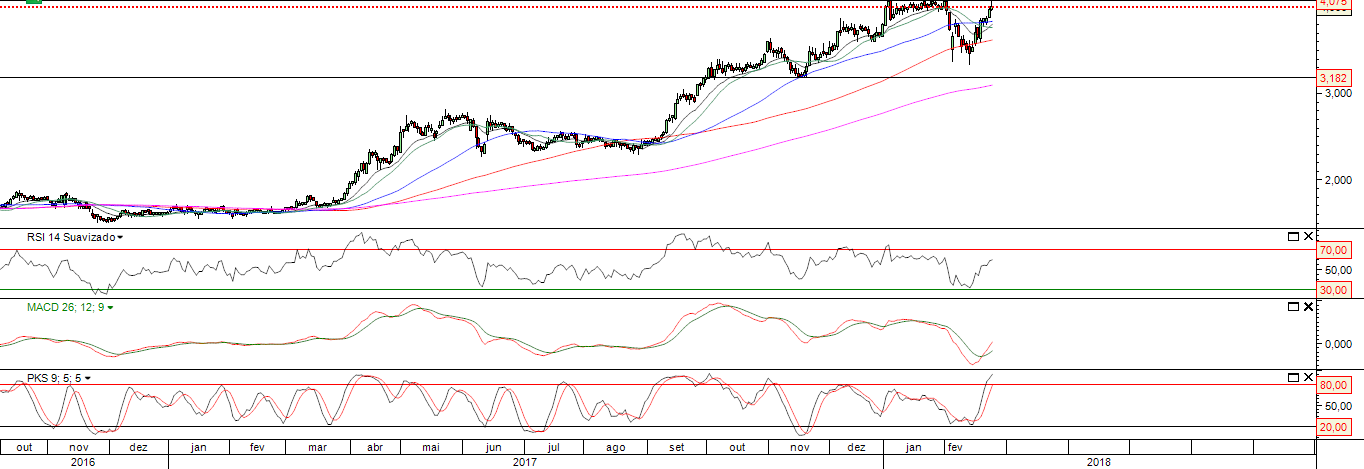
Task: Click the 2017 year on time axis
Action: pos(525,462)
